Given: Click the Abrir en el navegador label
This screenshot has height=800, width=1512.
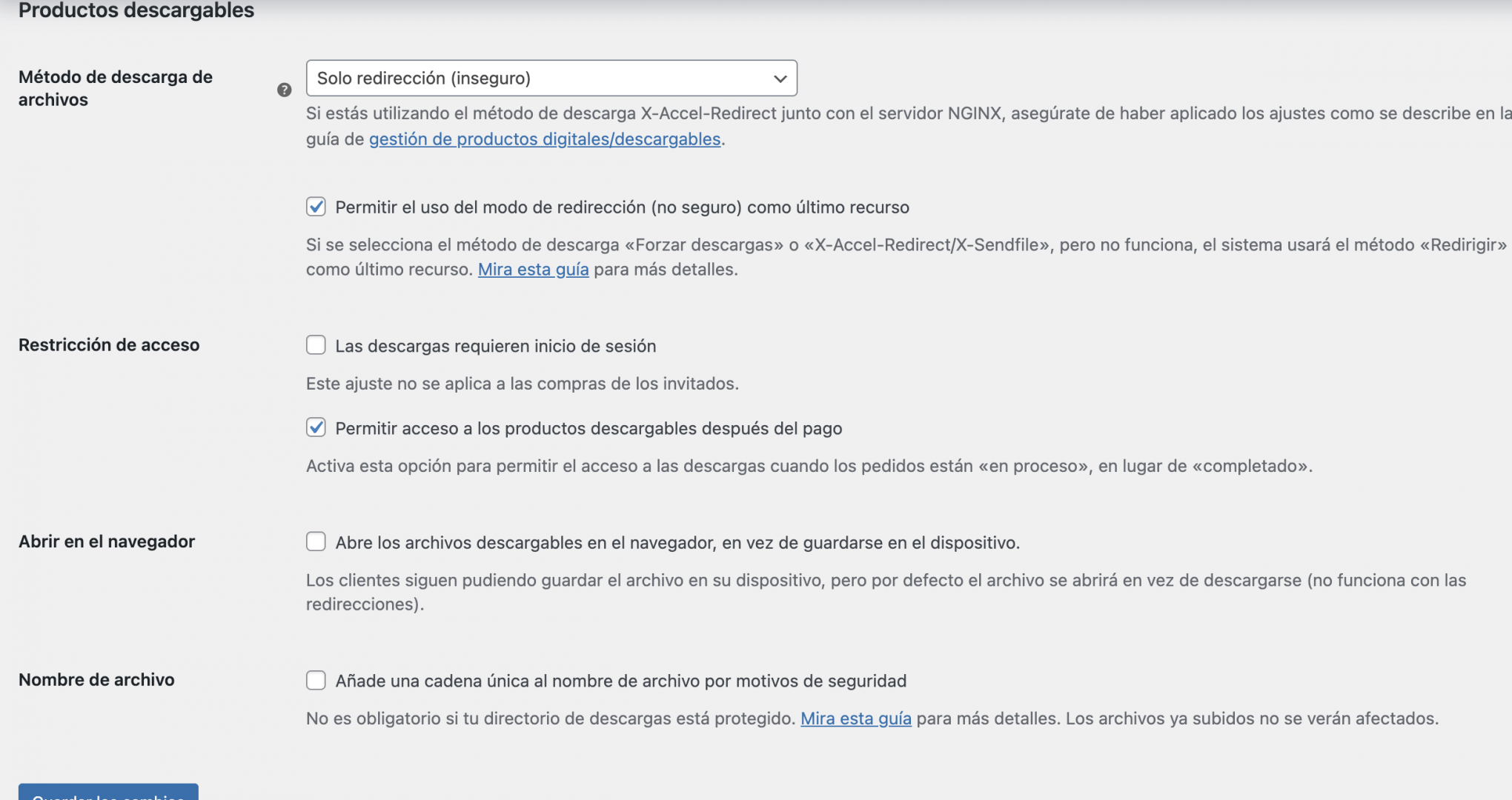Looking at the screenshot, I should [107, 541].
